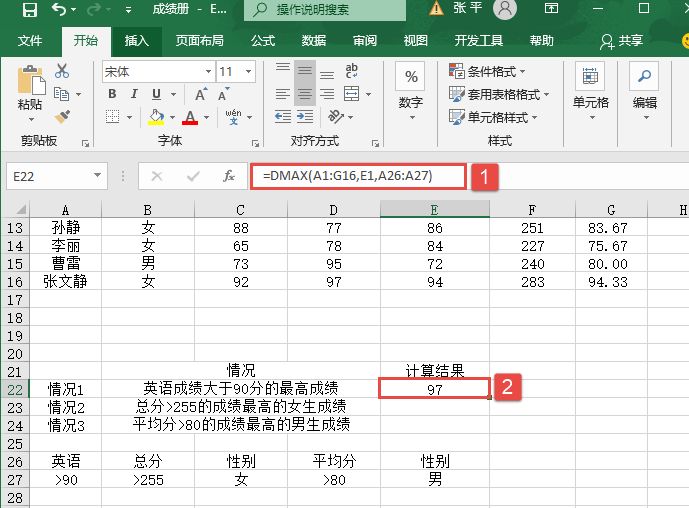Open the 公式 ribbon tab
The image size is (689, 508).
coord(262,41)
